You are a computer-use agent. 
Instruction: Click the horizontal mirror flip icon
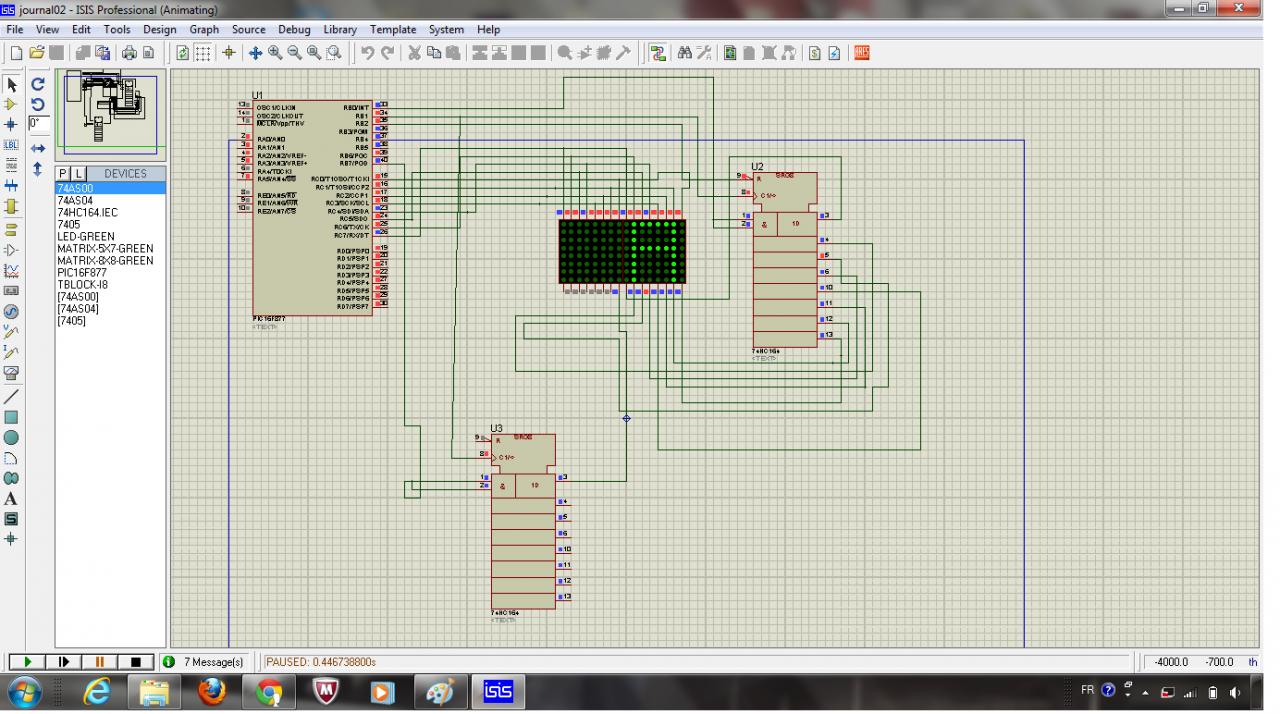[x=38, y=148]
